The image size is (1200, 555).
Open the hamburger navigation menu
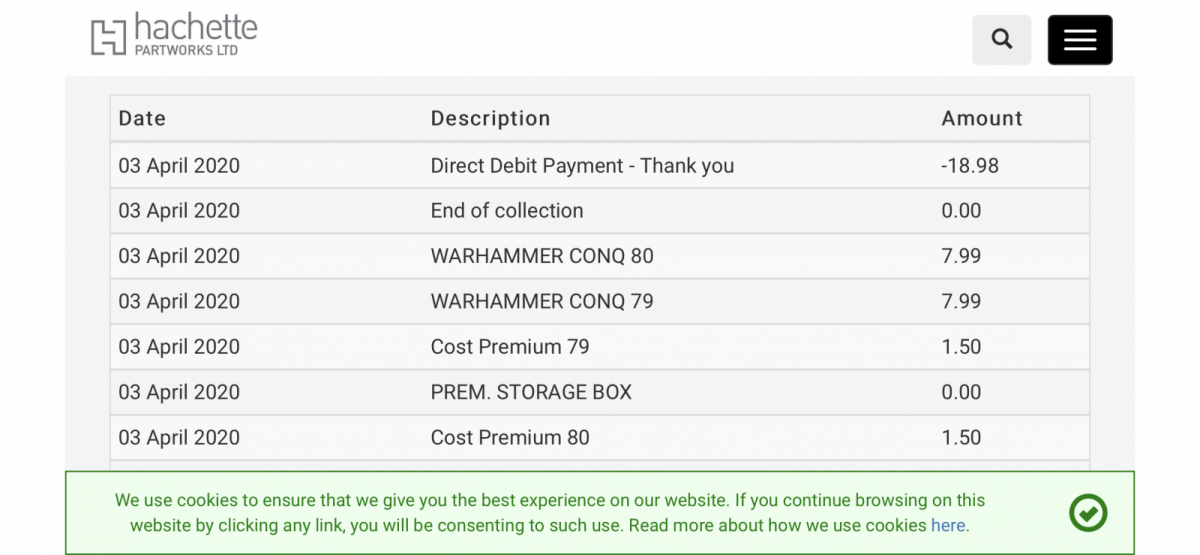point(1080,40)
